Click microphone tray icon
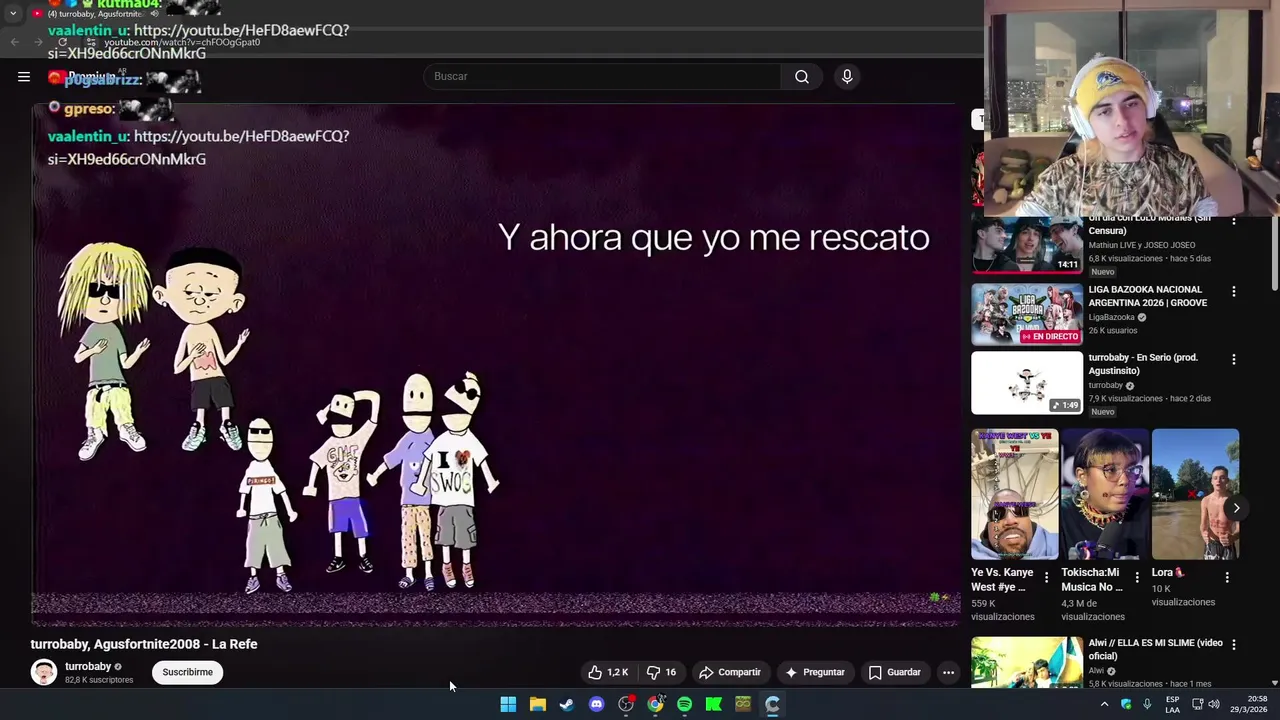The height and width of the screenshot is (720, 1280). tap(1147, 704)
